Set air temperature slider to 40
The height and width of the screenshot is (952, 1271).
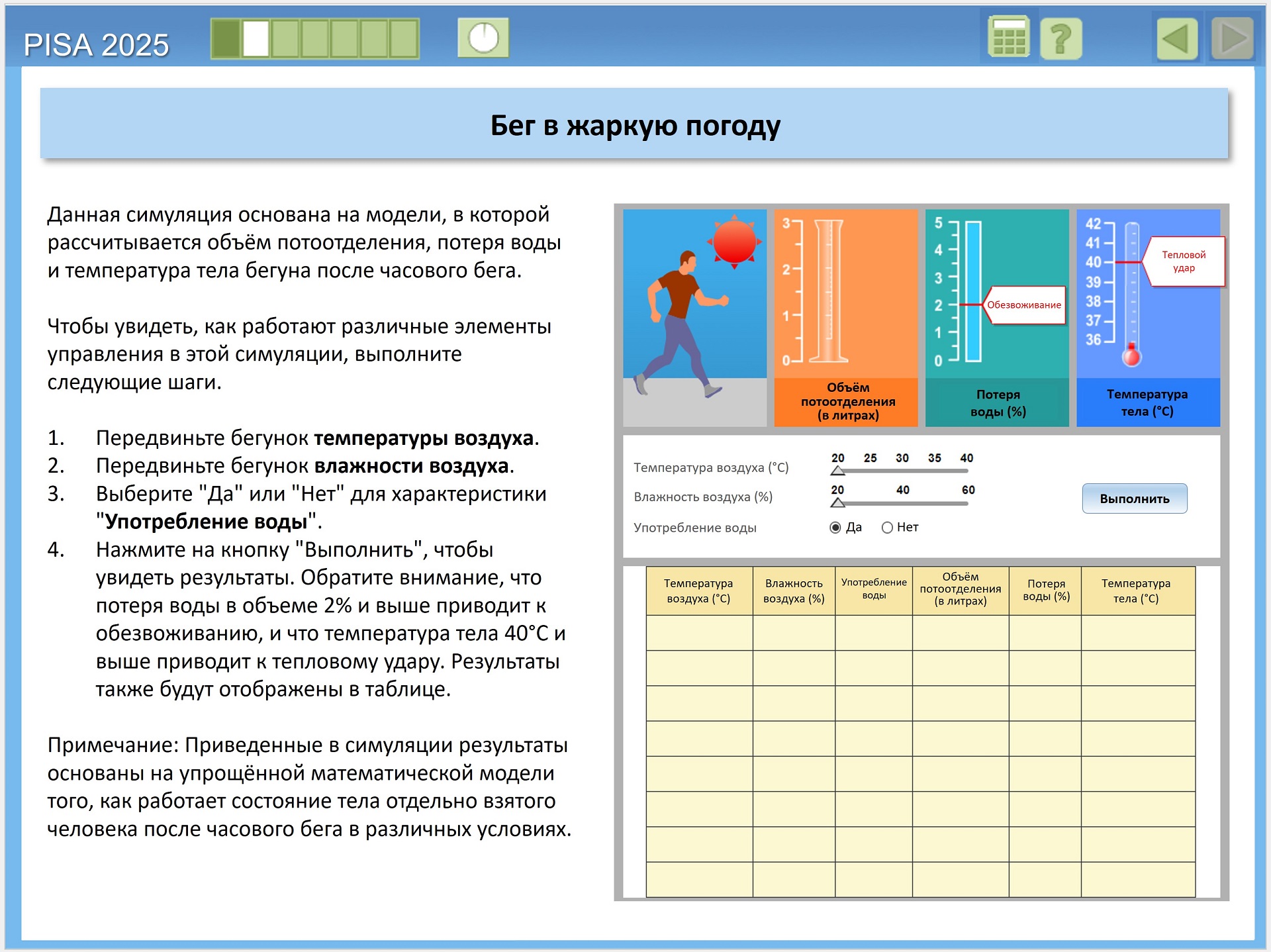click(966, 471)
